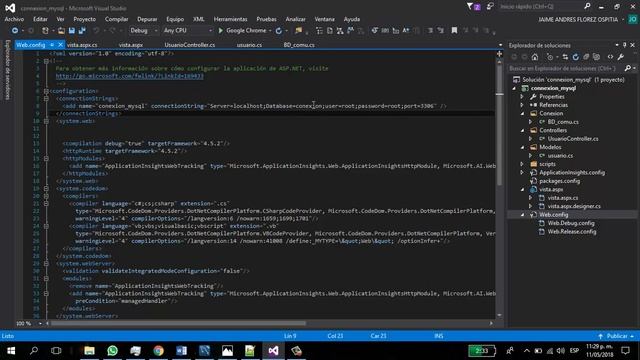Image resolution: width=640 pixels, height=360 pixels.
Task: Click the Quick Launch search field
Action: (541, 7)
